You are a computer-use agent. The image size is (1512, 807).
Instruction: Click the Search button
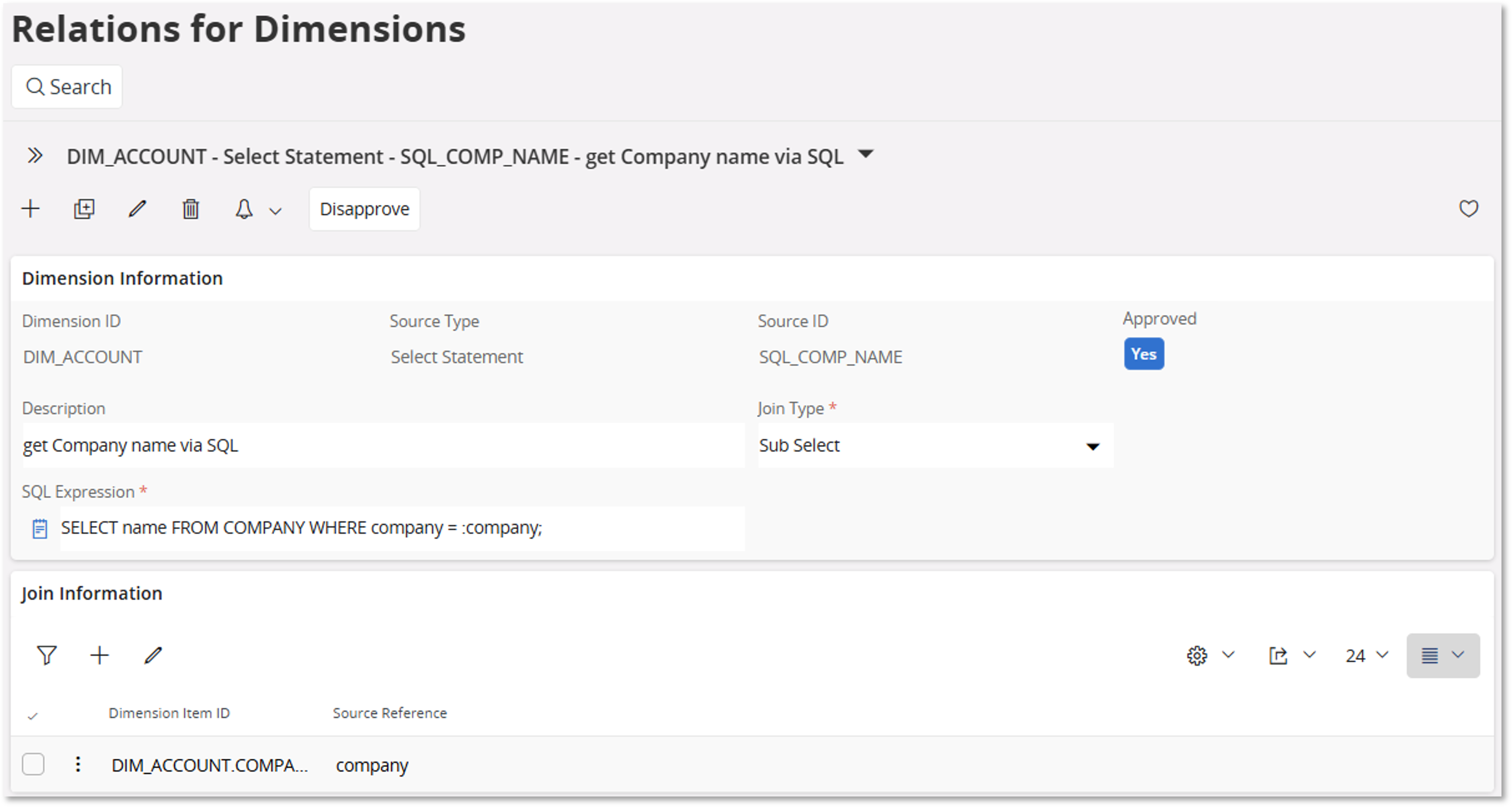coord(67,87)
